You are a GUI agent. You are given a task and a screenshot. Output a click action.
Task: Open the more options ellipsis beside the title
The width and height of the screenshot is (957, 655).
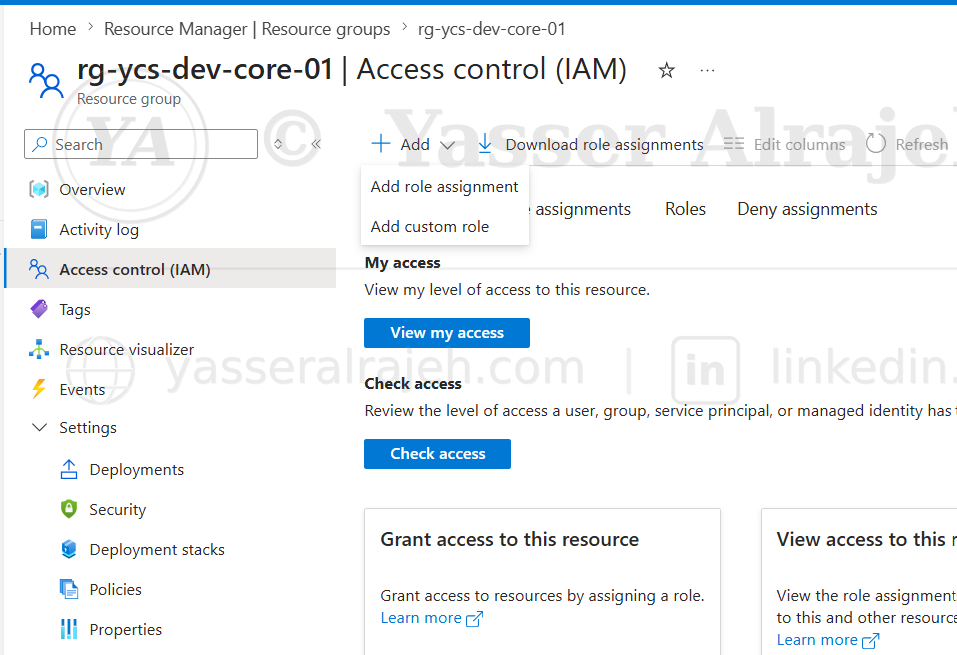tap(707, 71)
